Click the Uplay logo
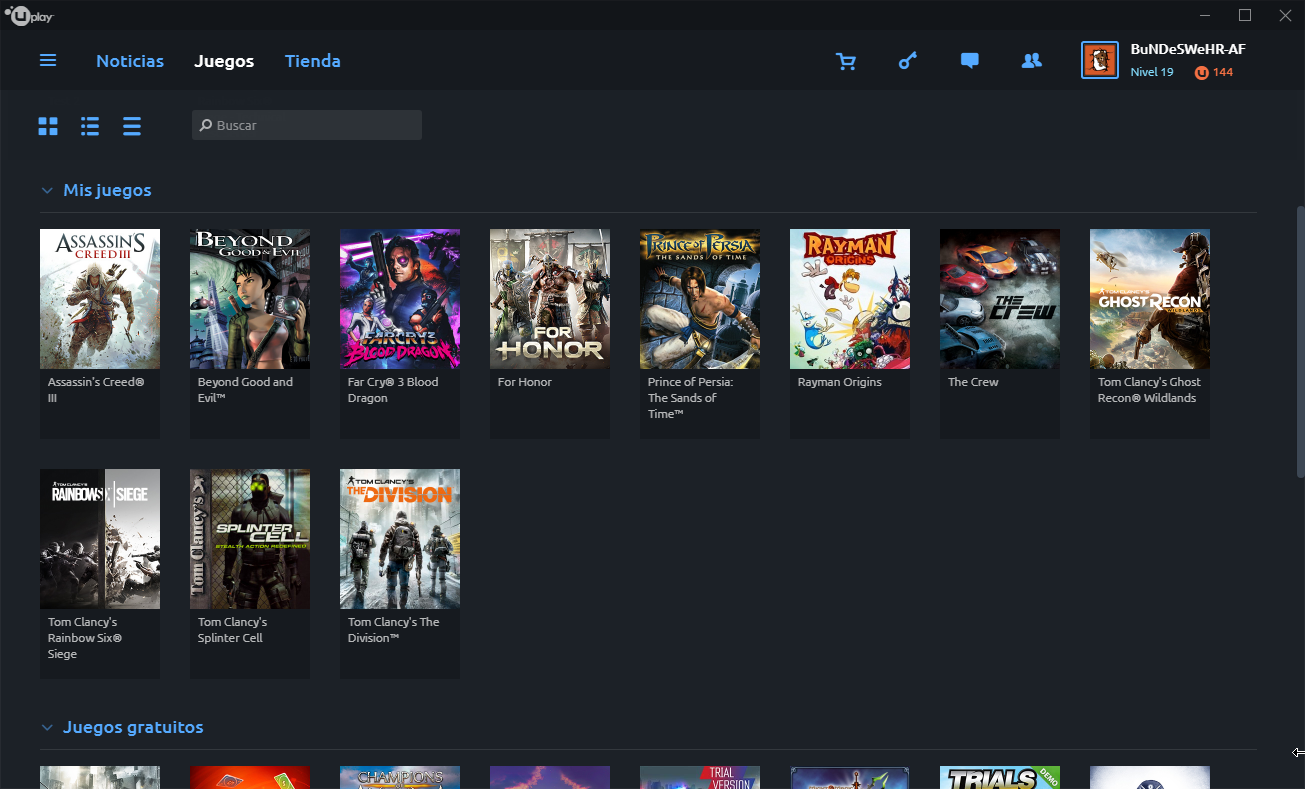 point(29,15)
